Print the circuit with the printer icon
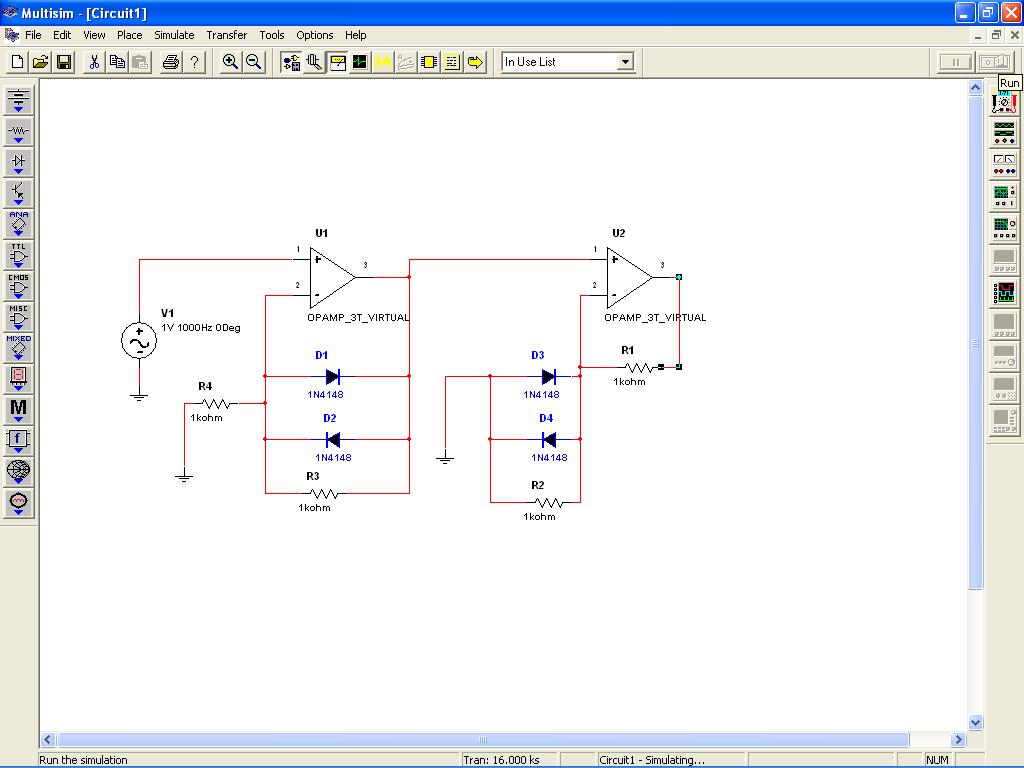The image size is (1024, 768). tap(170, 62)
